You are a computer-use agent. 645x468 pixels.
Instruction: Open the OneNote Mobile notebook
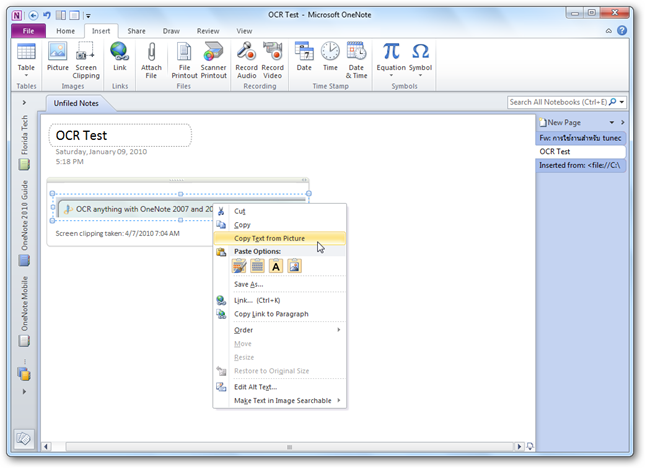(x=24, y=312)
